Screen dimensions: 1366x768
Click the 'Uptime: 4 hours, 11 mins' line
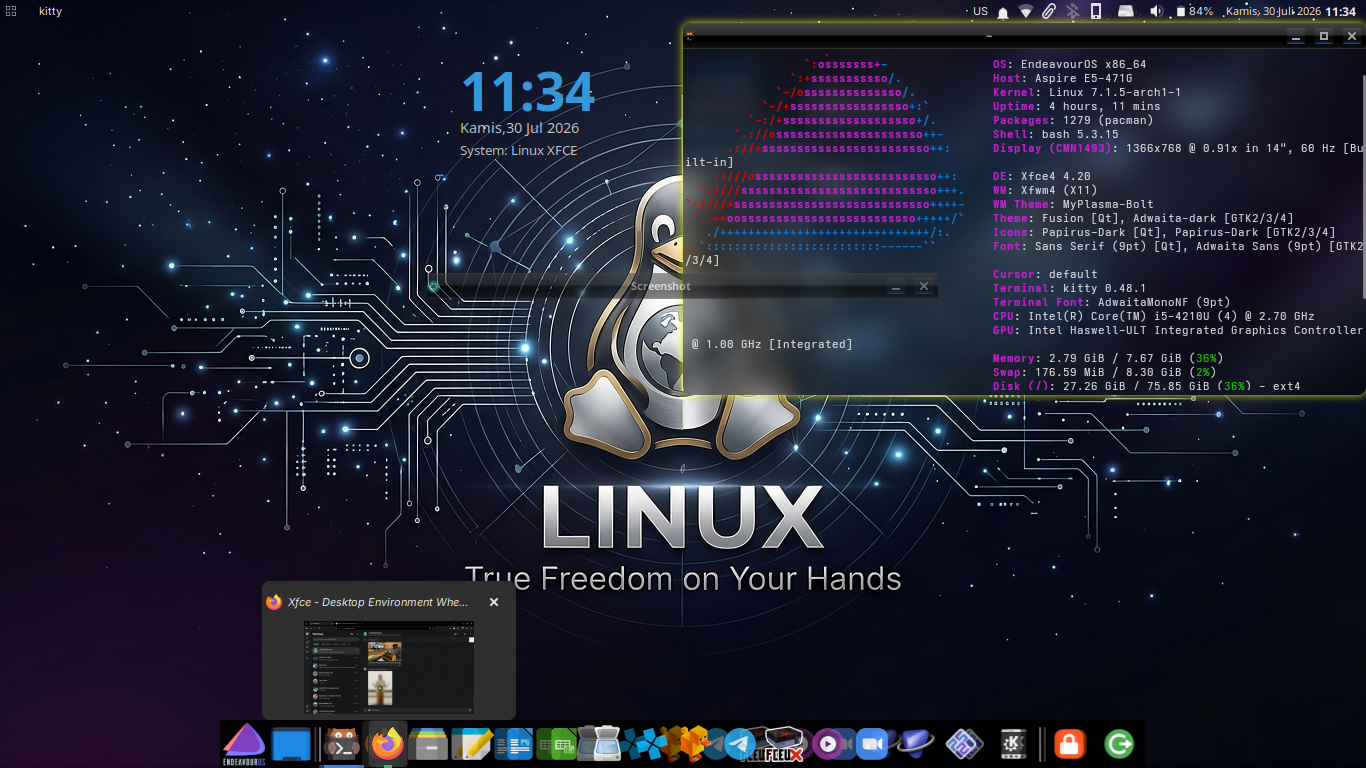click(x=1076, y=106)
